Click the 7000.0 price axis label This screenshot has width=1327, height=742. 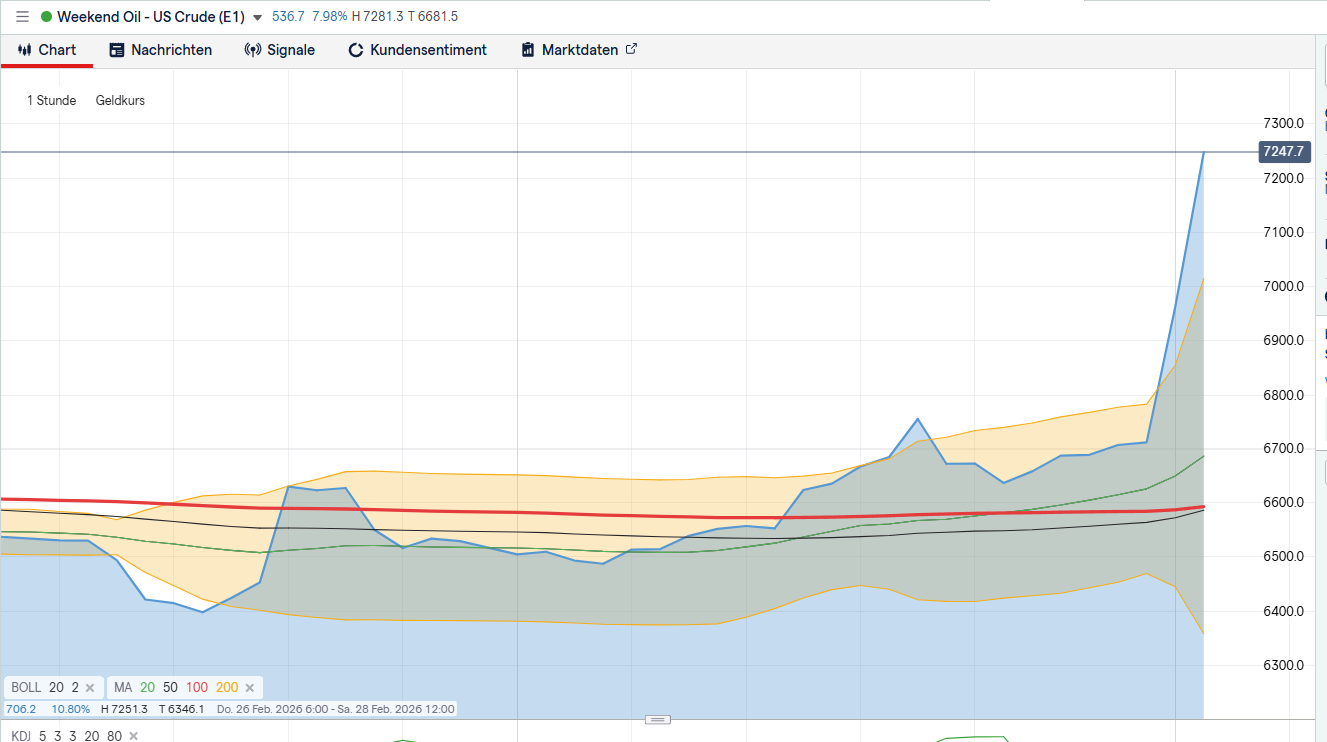click(x=1284, y=286)
